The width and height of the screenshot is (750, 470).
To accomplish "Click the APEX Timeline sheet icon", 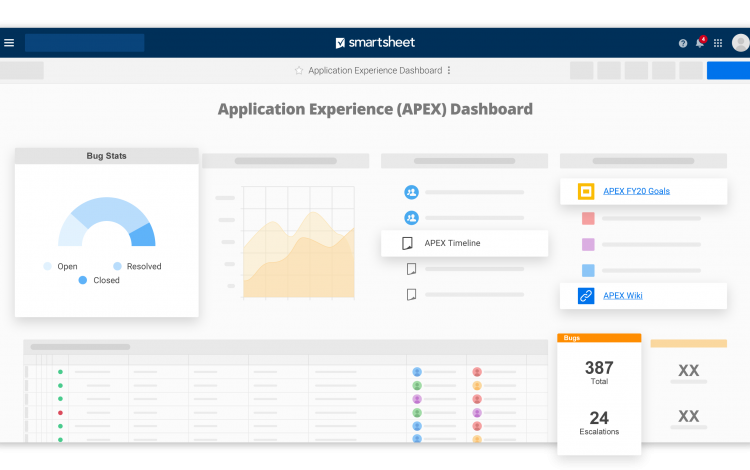I will pos(407,243).
